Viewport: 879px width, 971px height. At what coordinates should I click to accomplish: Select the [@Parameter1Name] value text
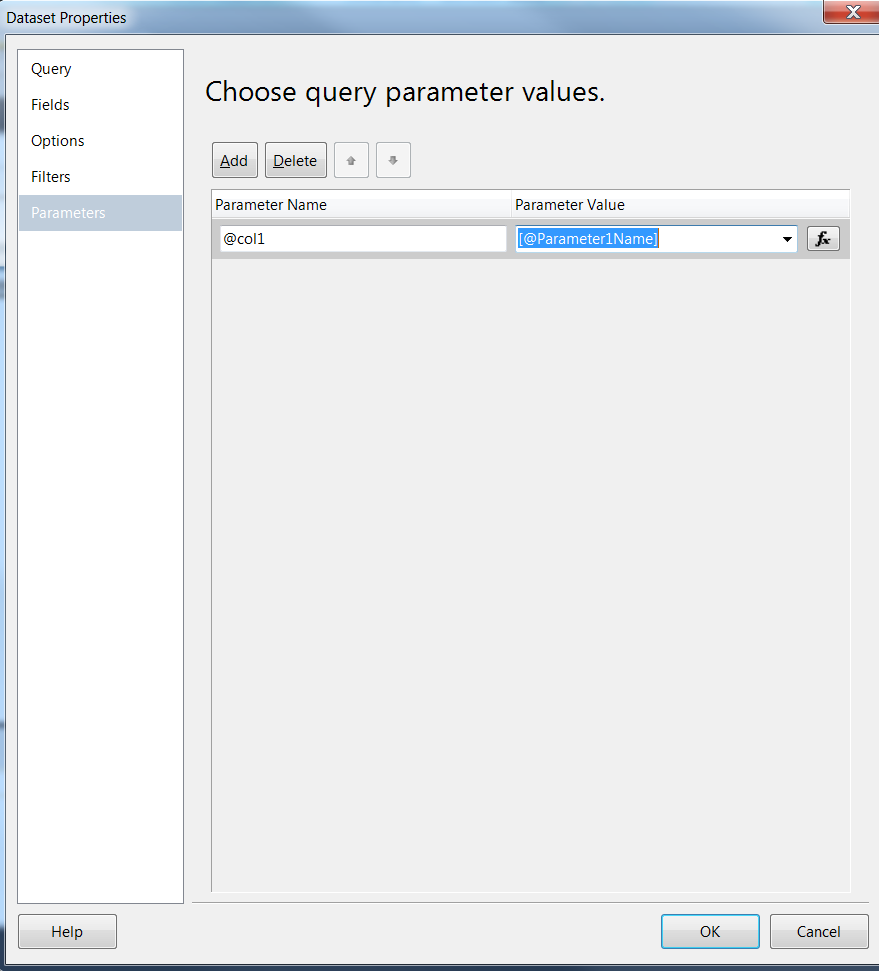pyautogui.click(x=585, y=238)
